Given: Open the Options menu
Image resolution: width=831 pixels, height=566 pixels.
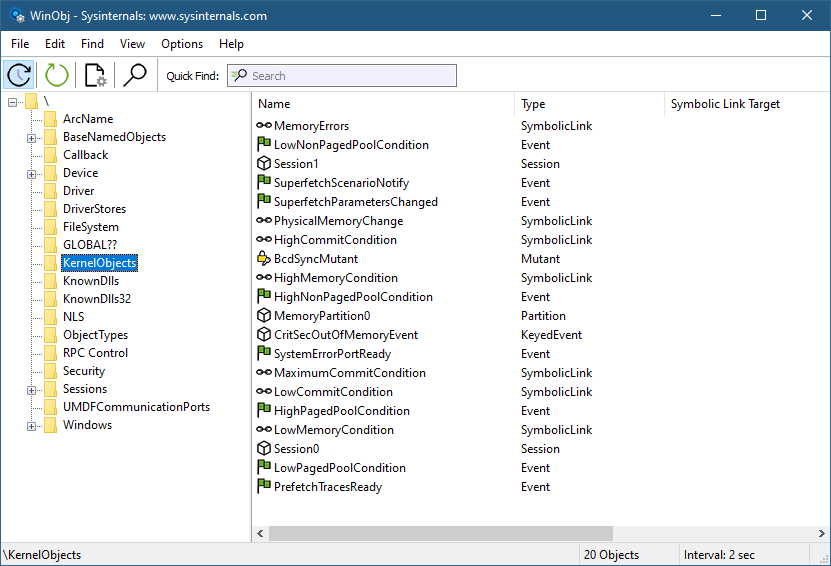Looking at the screenshot, I should [x=182, y=44].
